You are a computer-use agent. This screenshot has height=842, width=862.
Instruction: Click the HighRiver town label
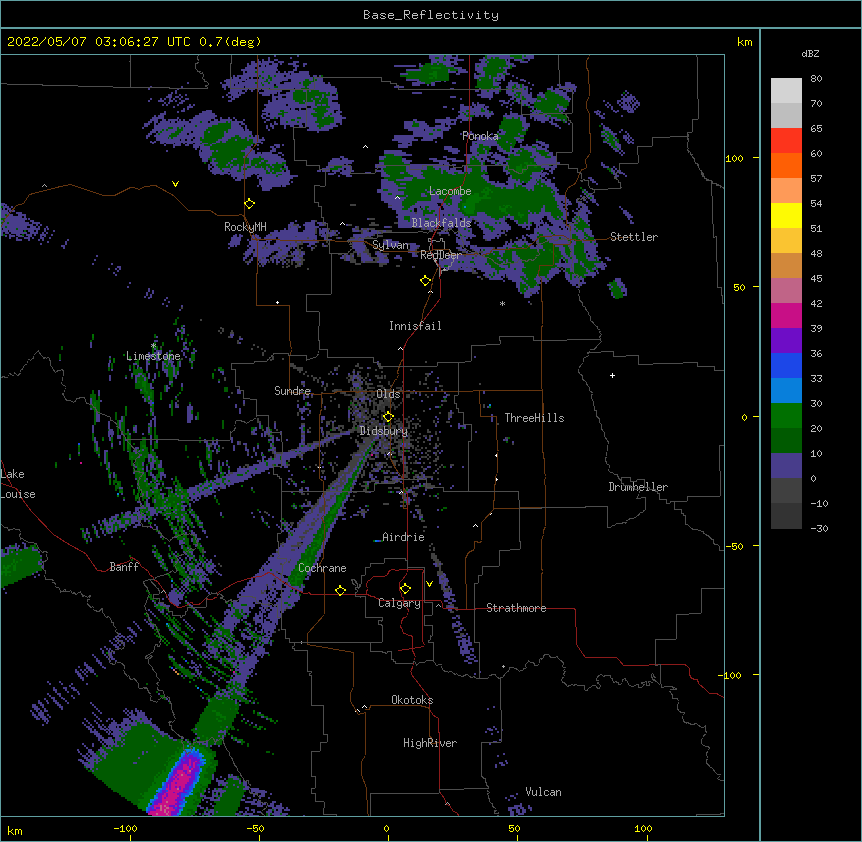click(x=430, y=743)
